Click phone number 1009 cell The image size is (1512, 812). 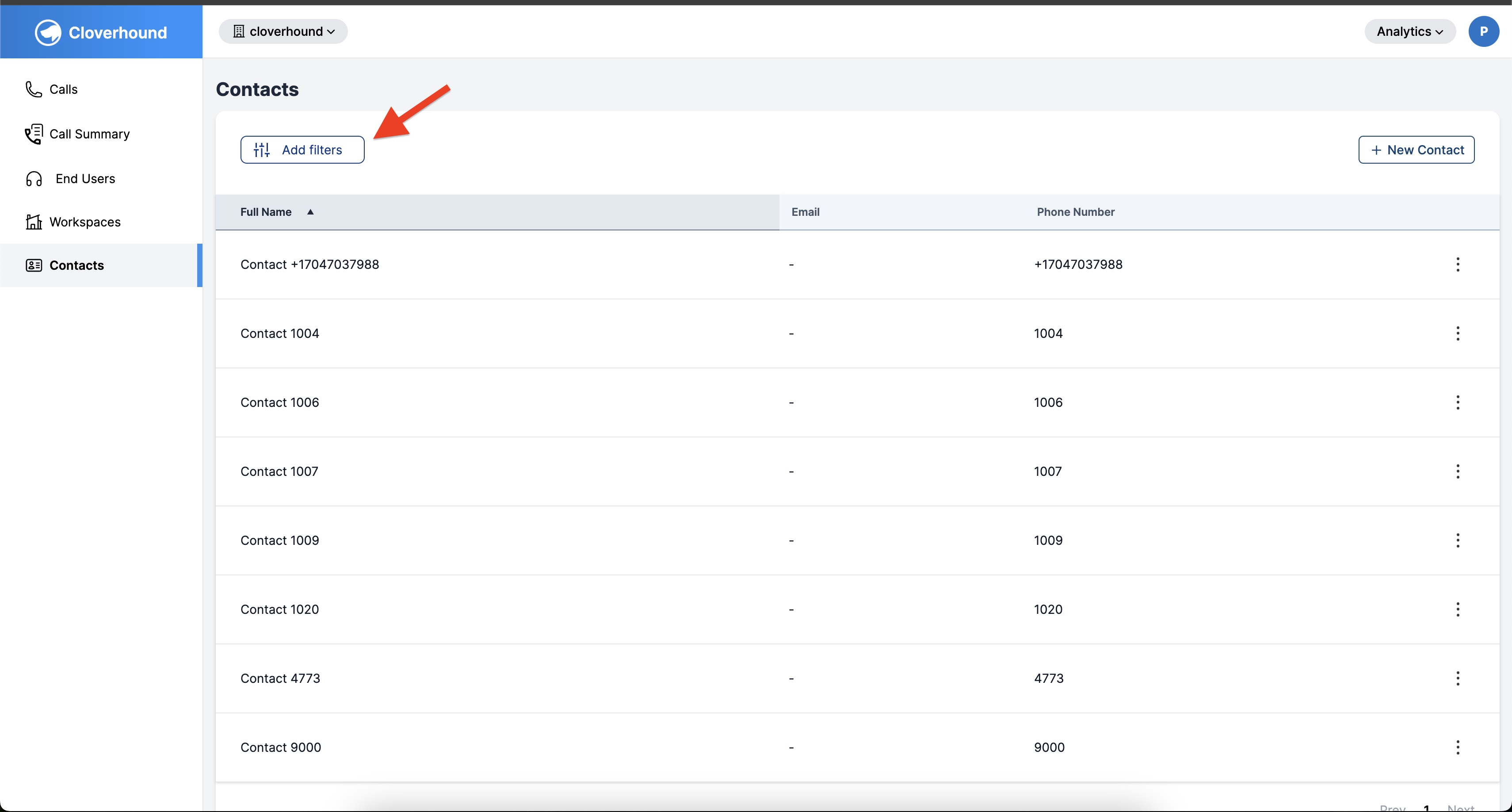click(x=1048, y=540)
